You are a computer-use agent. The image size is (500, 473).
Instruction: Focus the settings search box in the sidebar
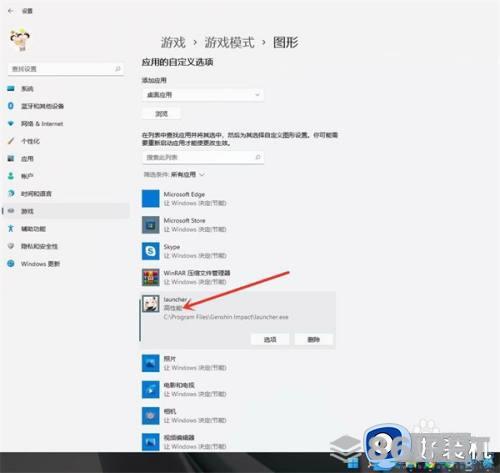[66, 69]
